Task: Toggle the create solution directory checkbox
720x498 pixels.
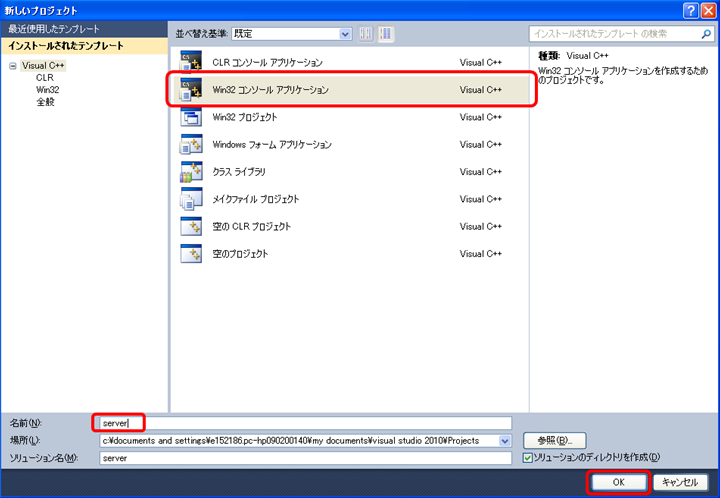Action: tap(528, 458)
